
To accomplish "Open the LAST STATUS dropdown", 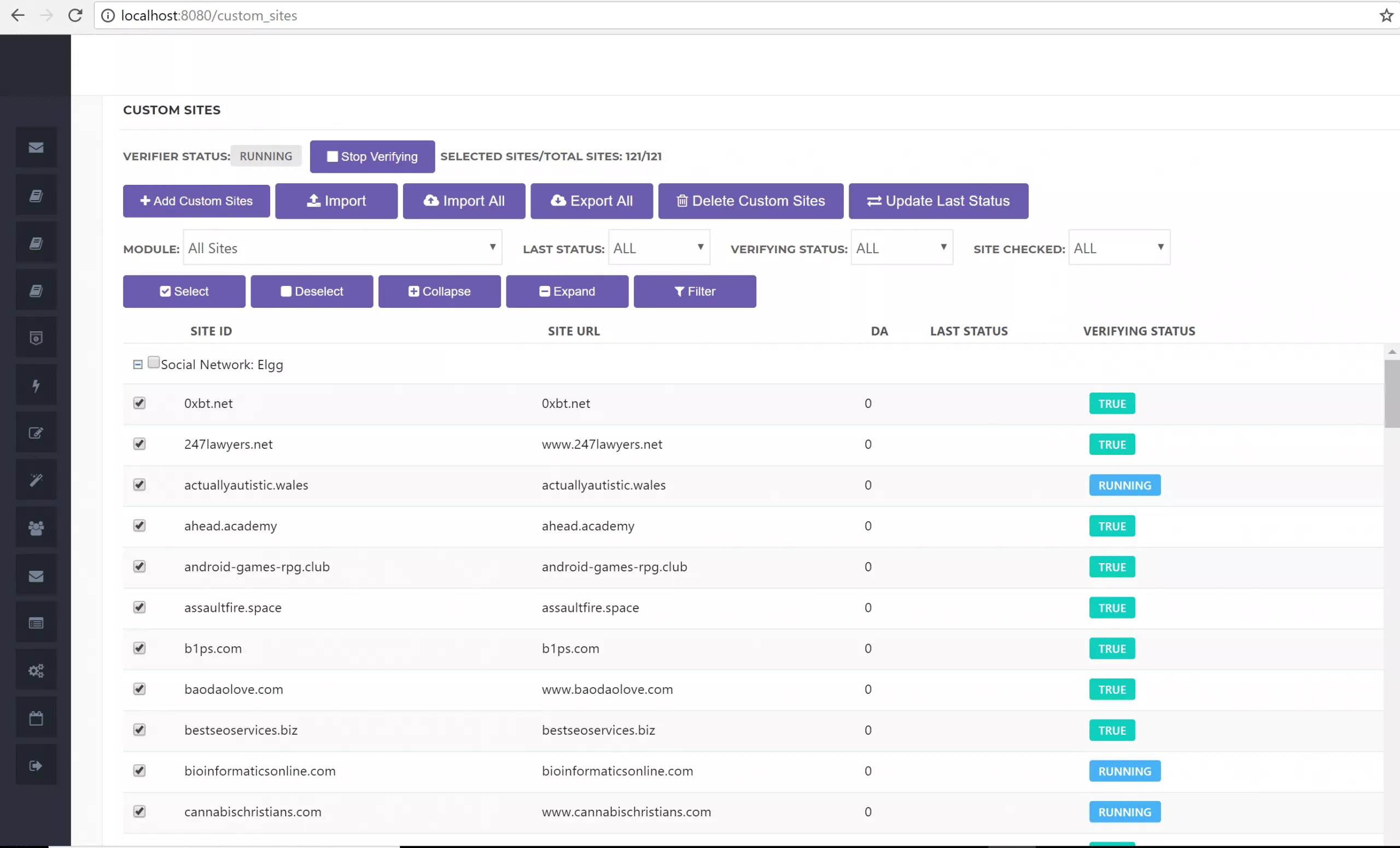I will [658, 247].
